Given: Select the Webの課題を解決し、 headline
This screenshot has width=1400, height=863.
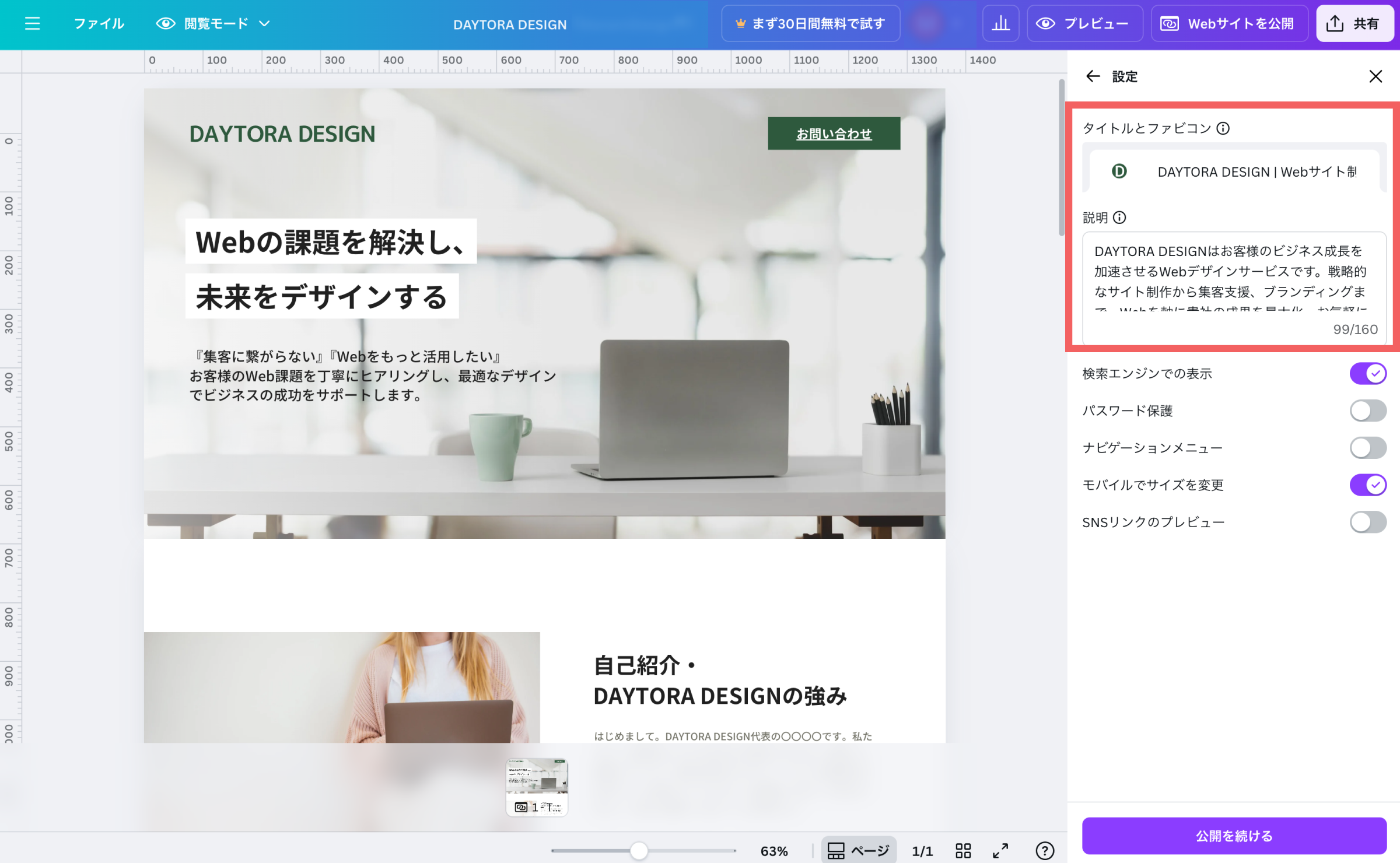Looking at the screenshot, I should pos(331,241).
